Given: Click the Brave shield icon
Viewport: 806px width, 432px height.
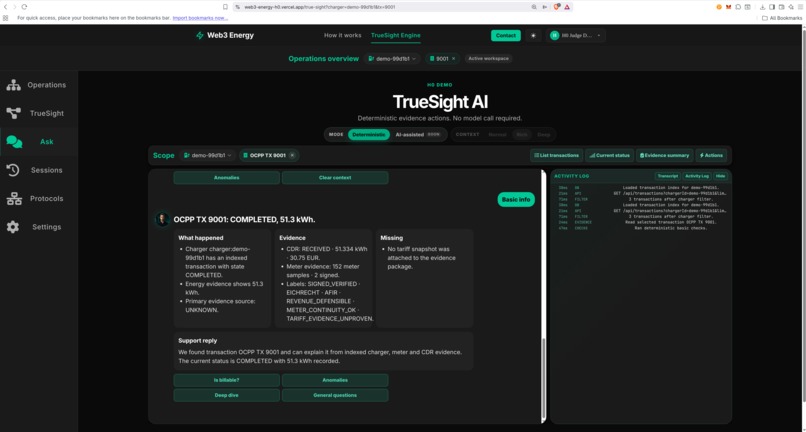Looking at the screenshot, I should click(x=557, y=7).
